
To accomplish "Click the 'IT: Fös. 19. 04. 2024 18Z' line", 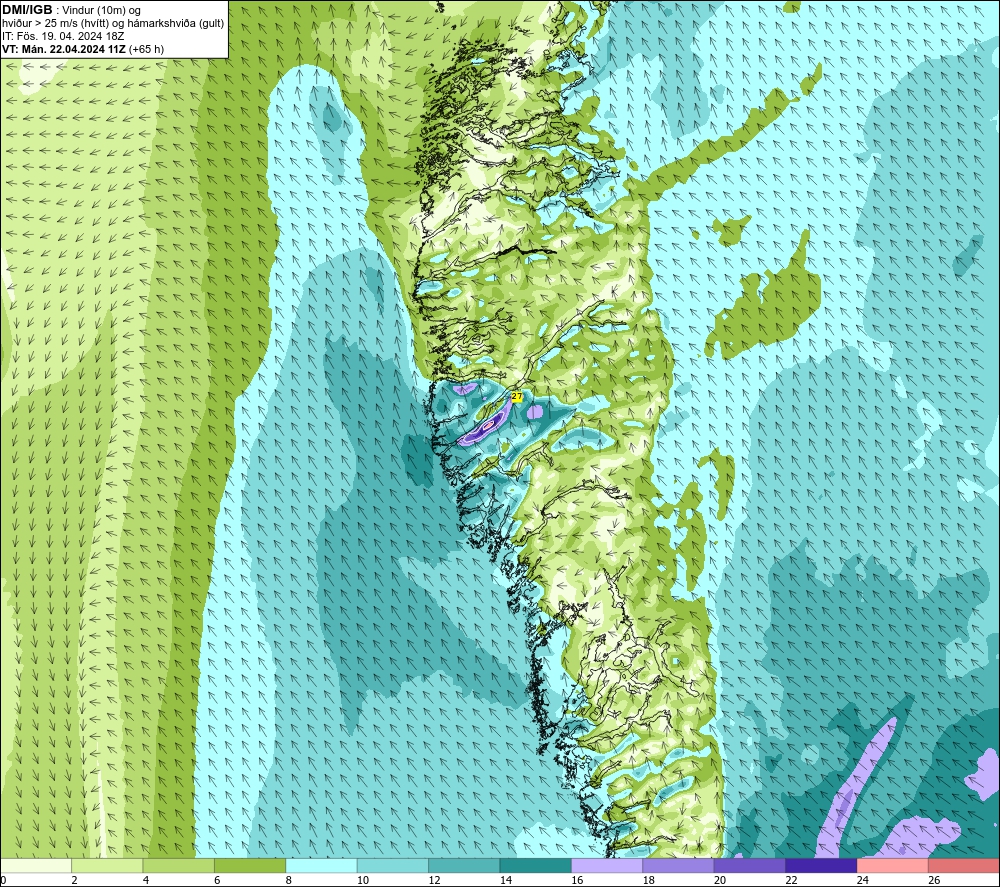I will [63, 36].
